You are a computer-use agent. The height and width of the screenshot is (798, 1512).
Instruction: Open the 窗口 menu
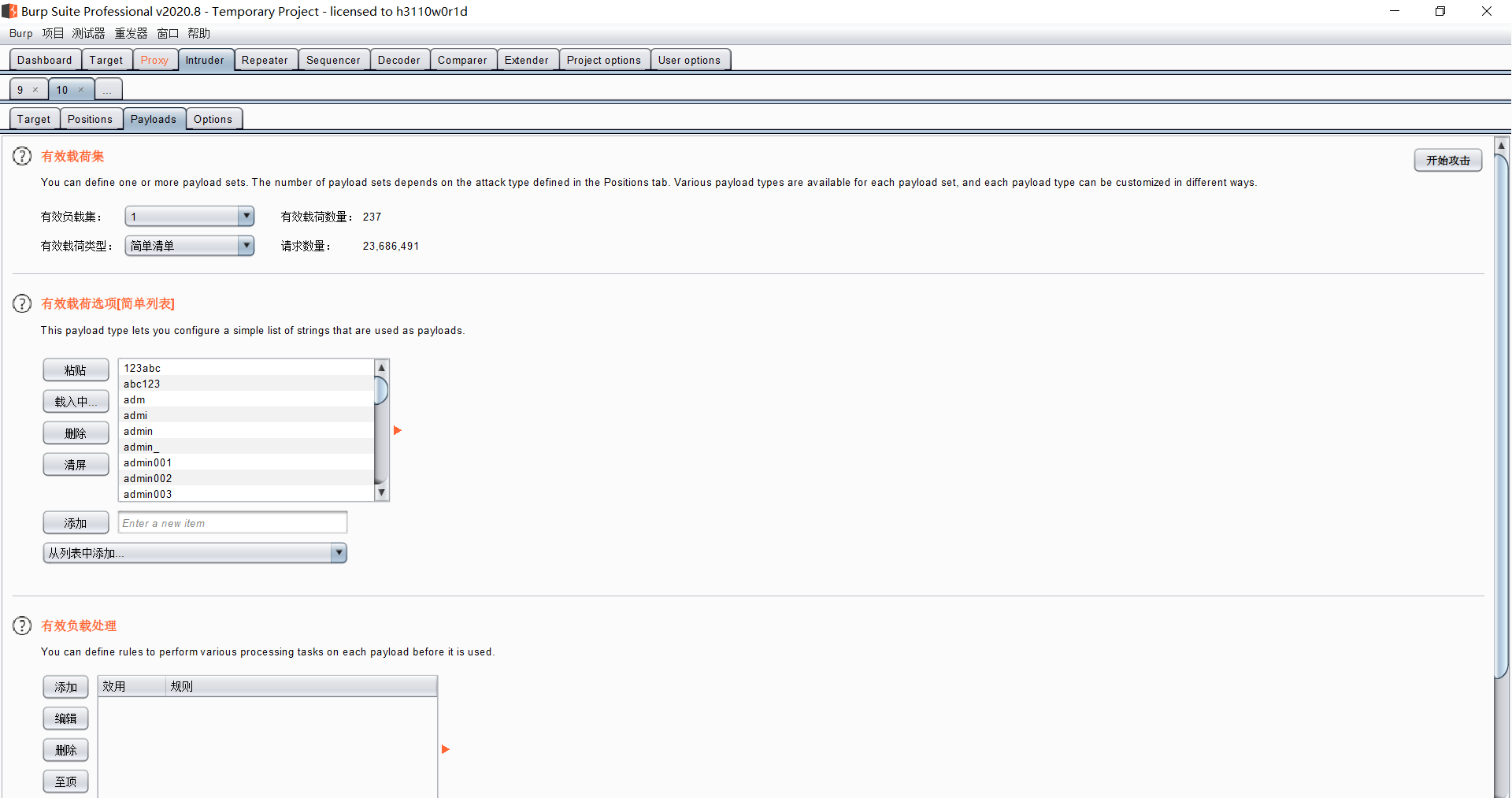pos(168,33)
